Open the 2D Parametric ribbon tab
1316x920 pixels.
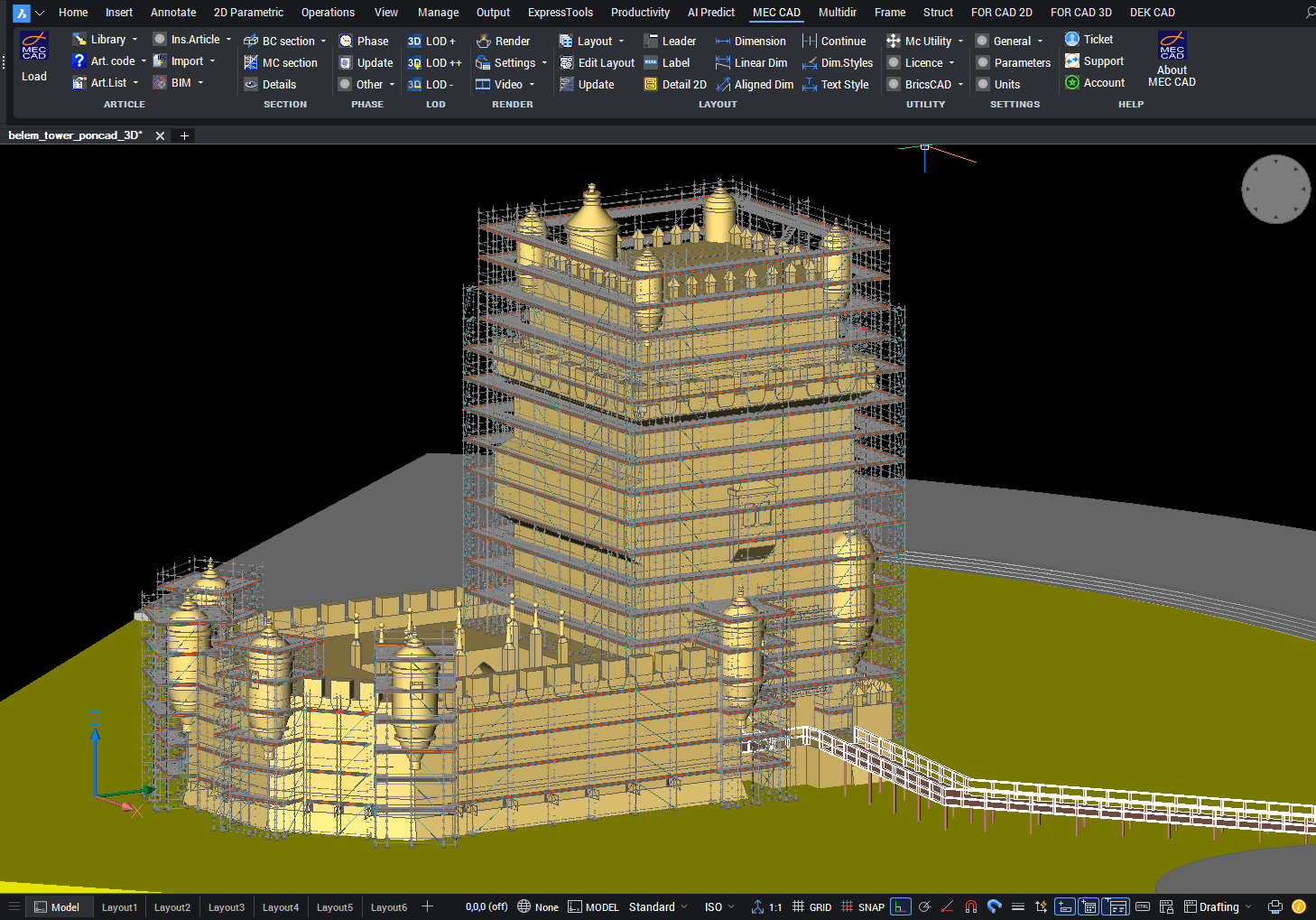pos(248,13)
